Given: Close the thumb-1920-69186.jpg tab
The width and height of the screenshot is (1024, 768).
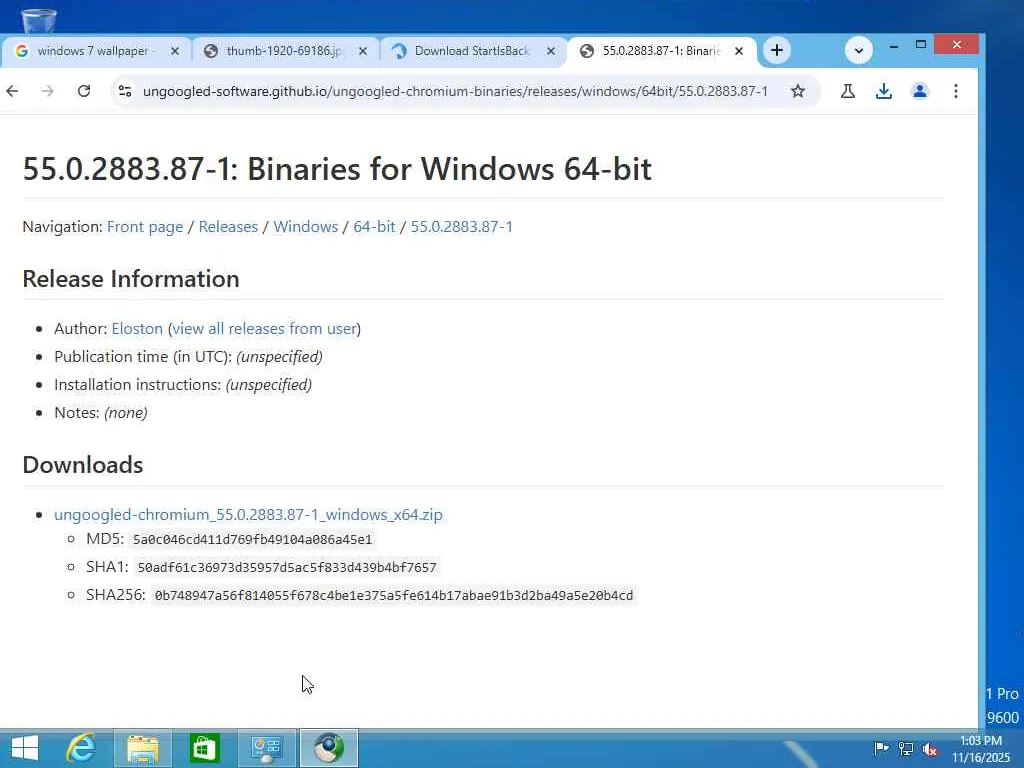Looking at the screenshot, I should coord(363,50).
